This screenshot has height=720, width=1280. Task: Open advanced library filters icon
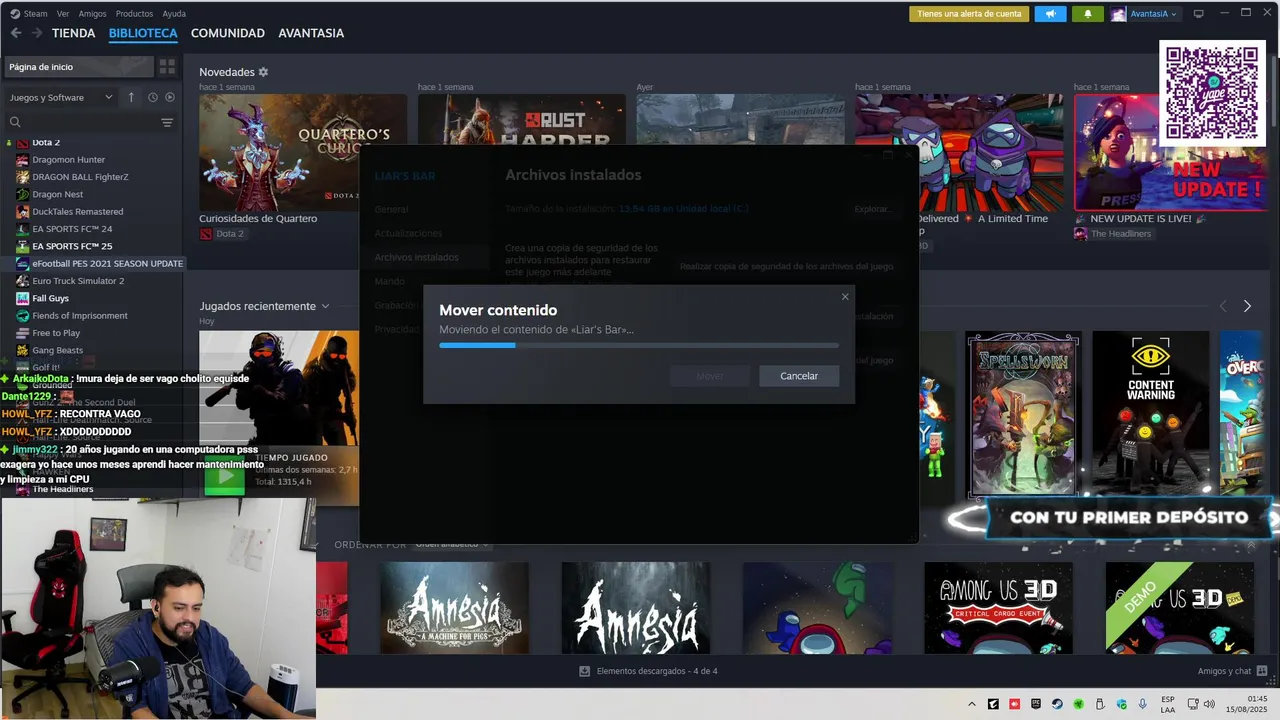pos(167,122)
